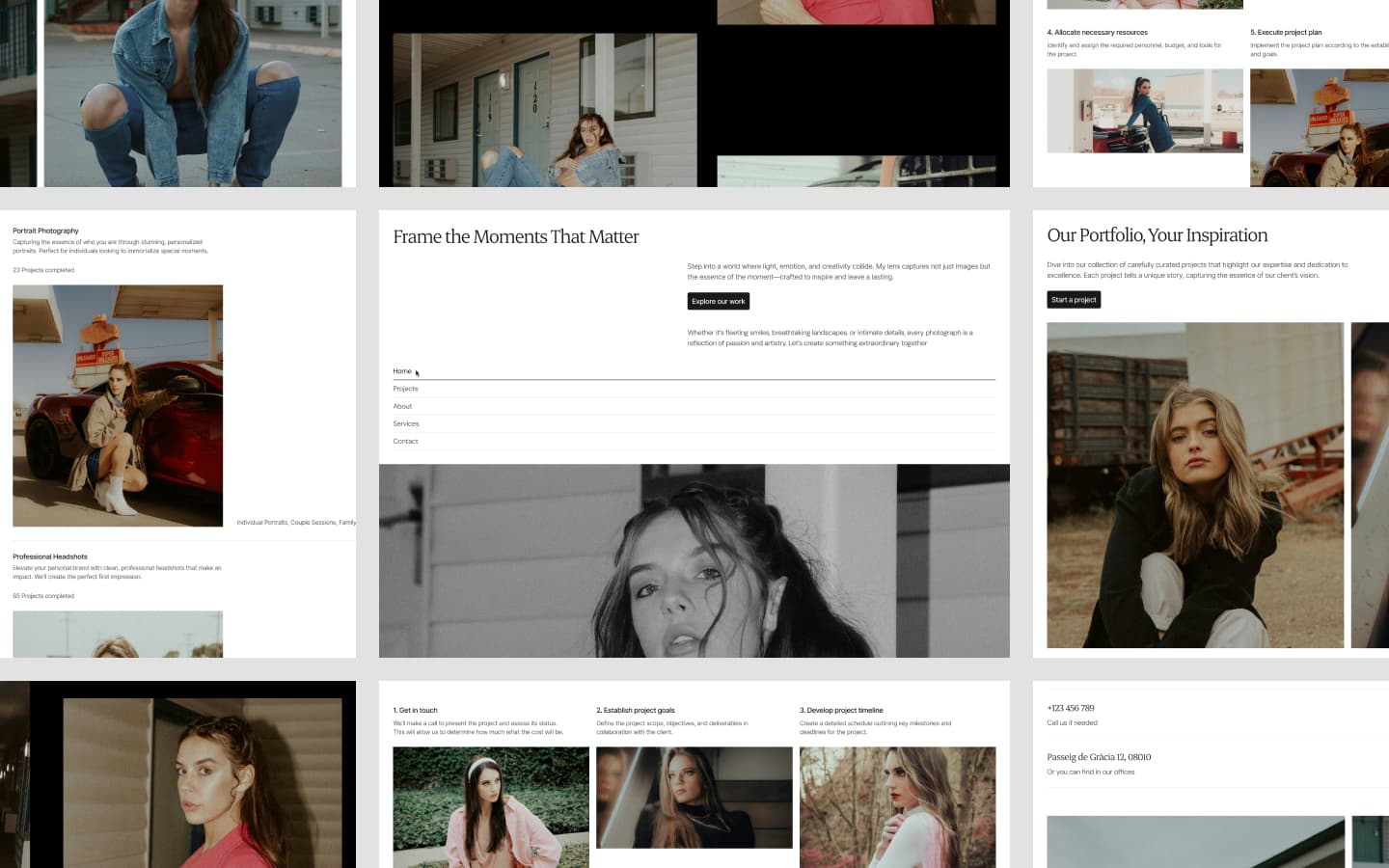The height and width of the screenshot is (868, 1389).
Task: Select the Home navigation item
Action: [402, 371]
